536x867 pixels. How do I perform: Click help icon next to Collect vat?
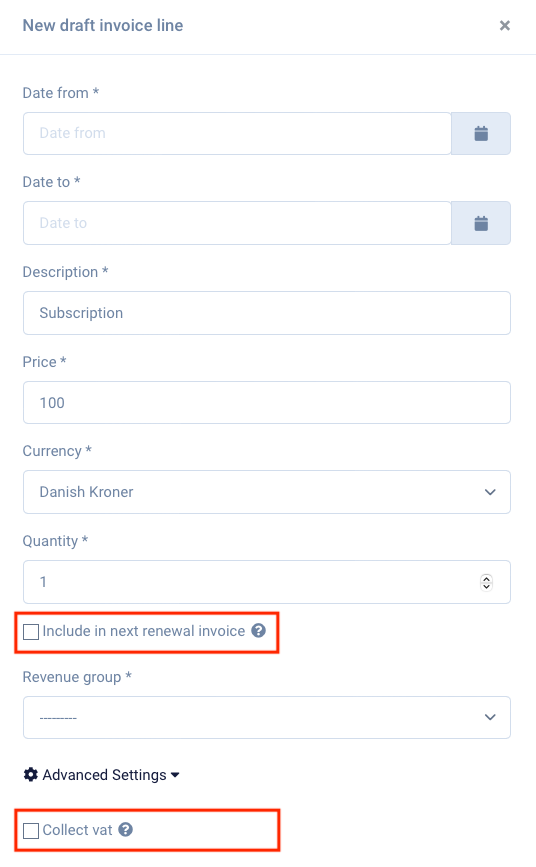click(x=126, y=829)
